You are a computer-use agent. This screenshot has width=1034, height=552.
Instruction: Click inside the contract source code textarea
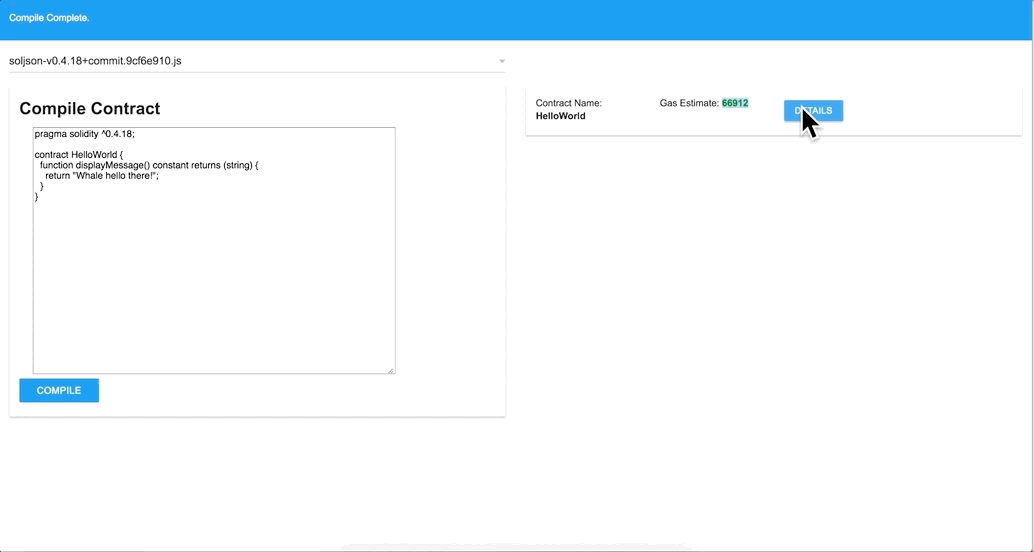214,251
